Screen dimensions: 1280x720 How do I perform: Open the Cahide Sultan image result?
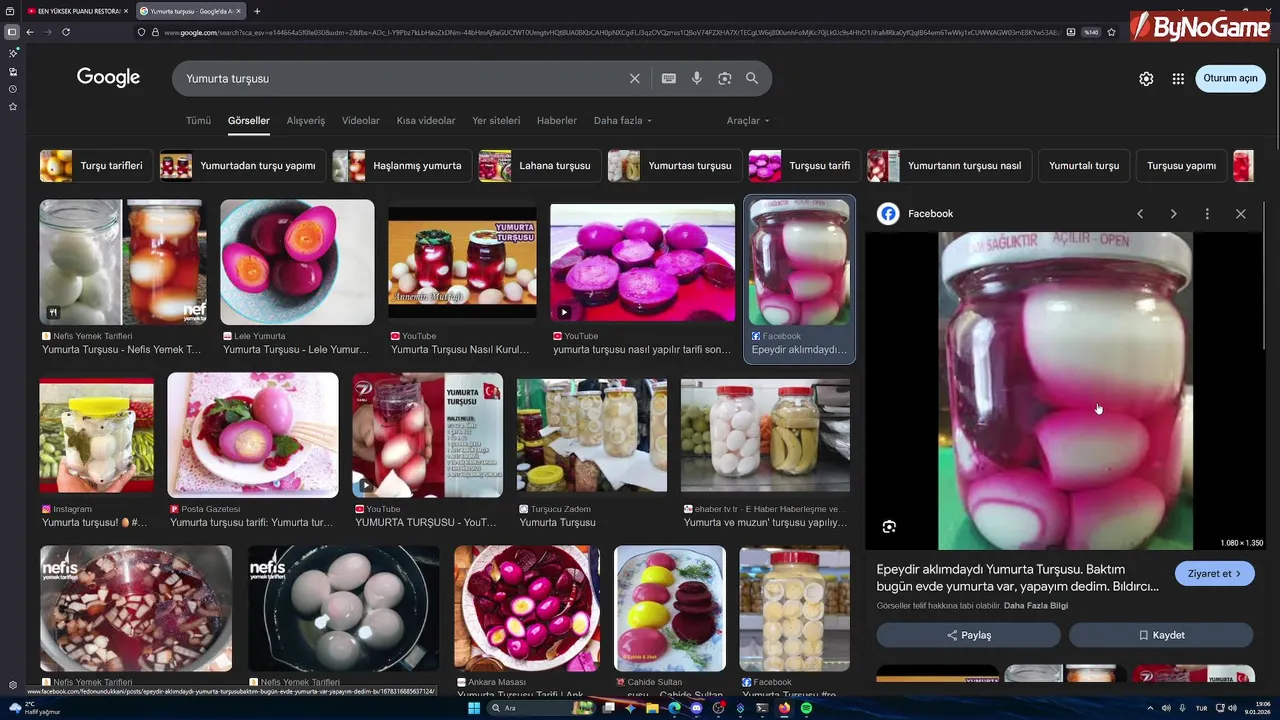coord(670,608)
